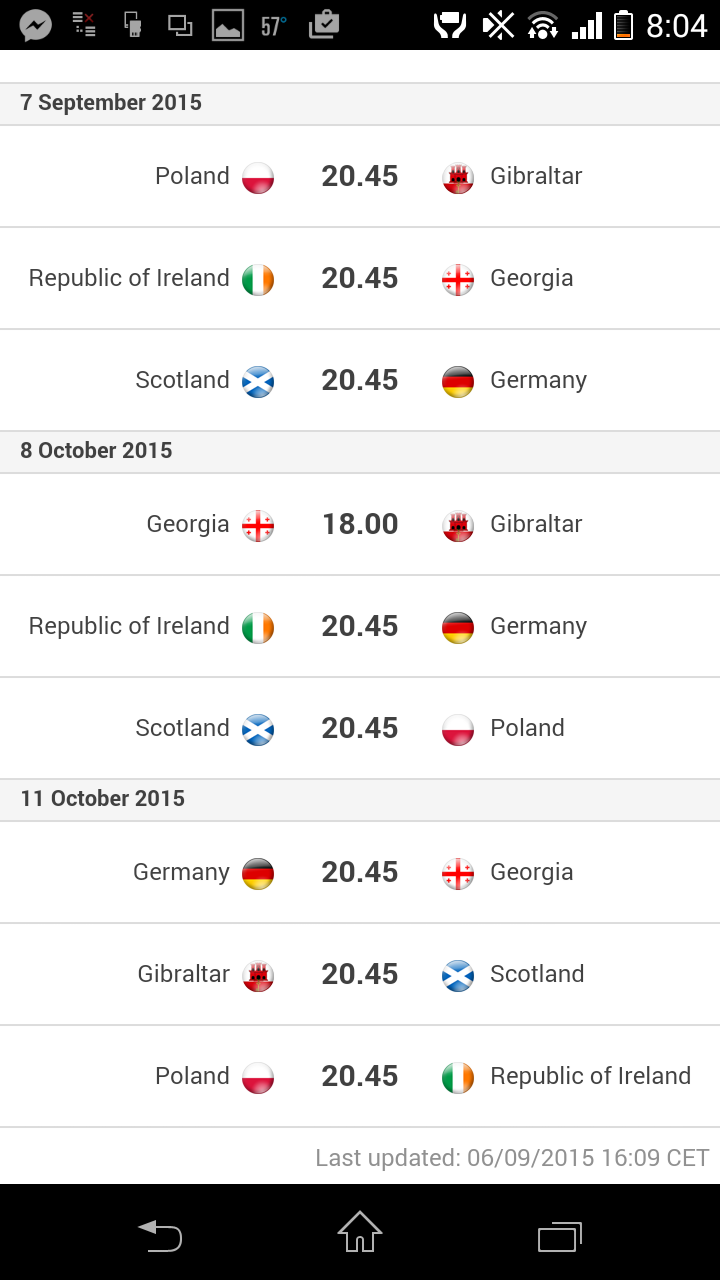Screen dimensions: 720x1280
Task: Open Poland vs Gibraltar 20.45 kickoff time
Action: pos(360,176)
